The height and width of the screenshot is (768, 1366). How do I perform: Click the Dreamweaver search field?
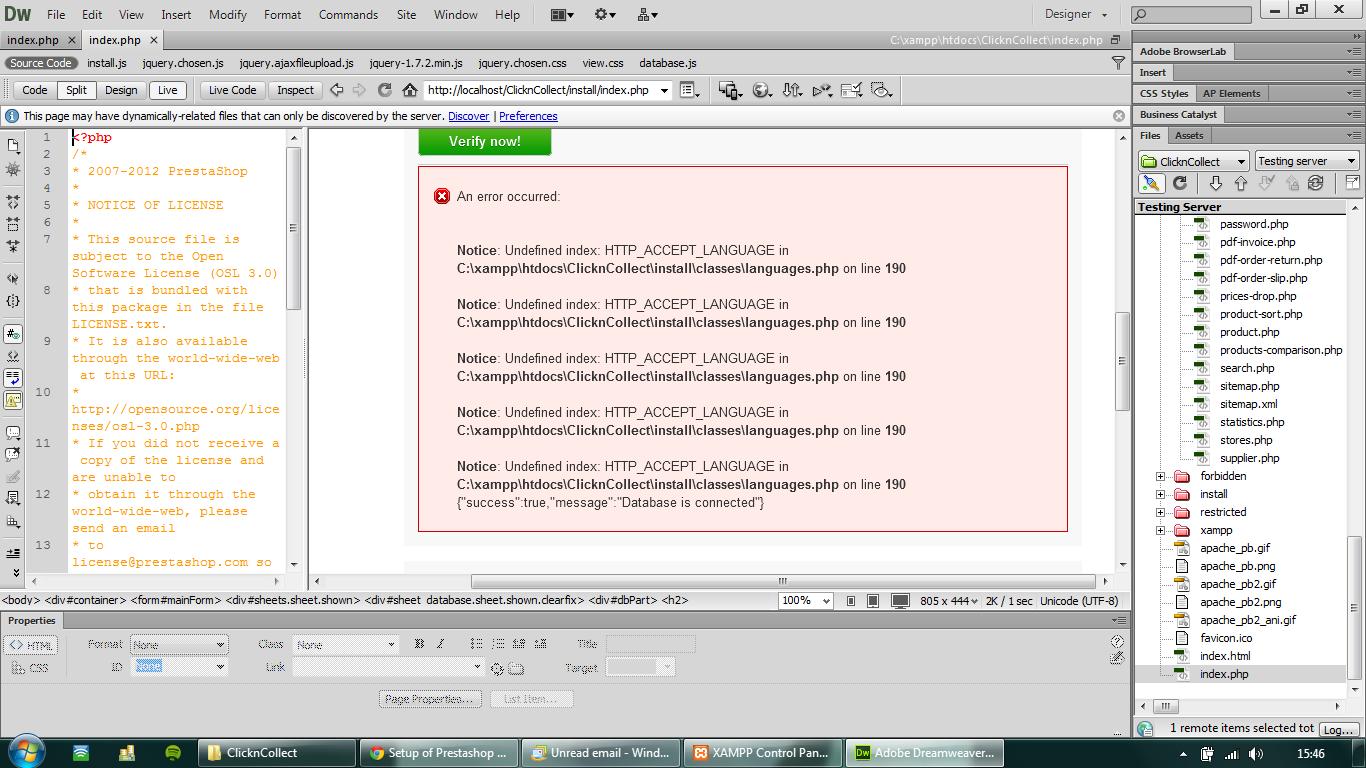click(x=1192, y=15)
